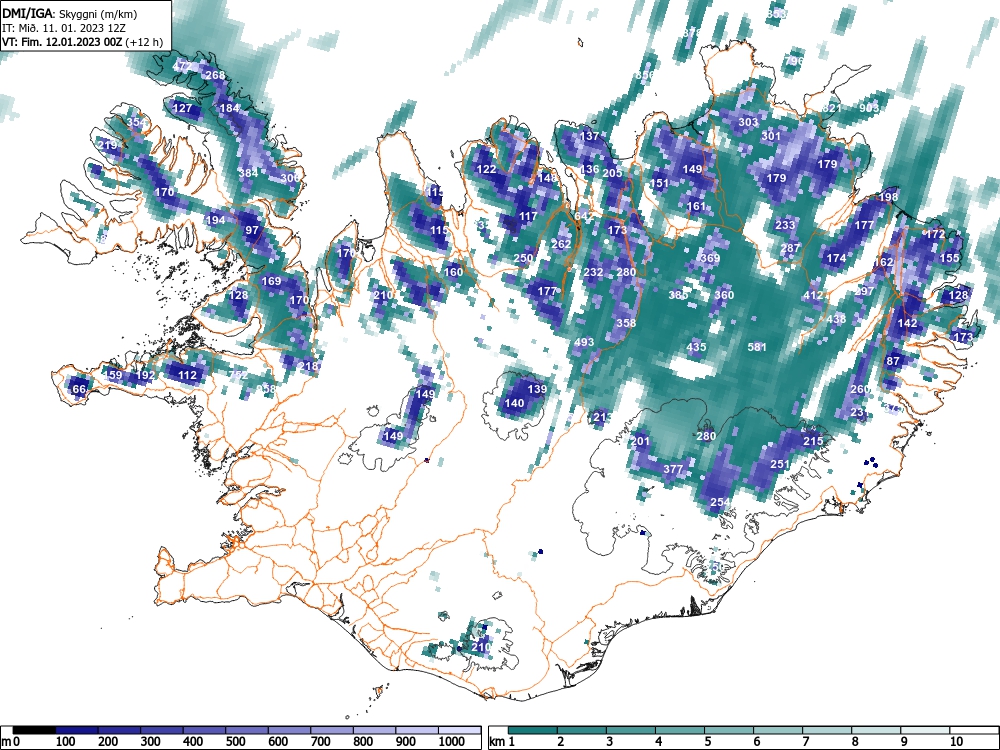Screen dimensions: 1000x750
Task: Click visibility value 122 on the map
Action: click(487, 169)
